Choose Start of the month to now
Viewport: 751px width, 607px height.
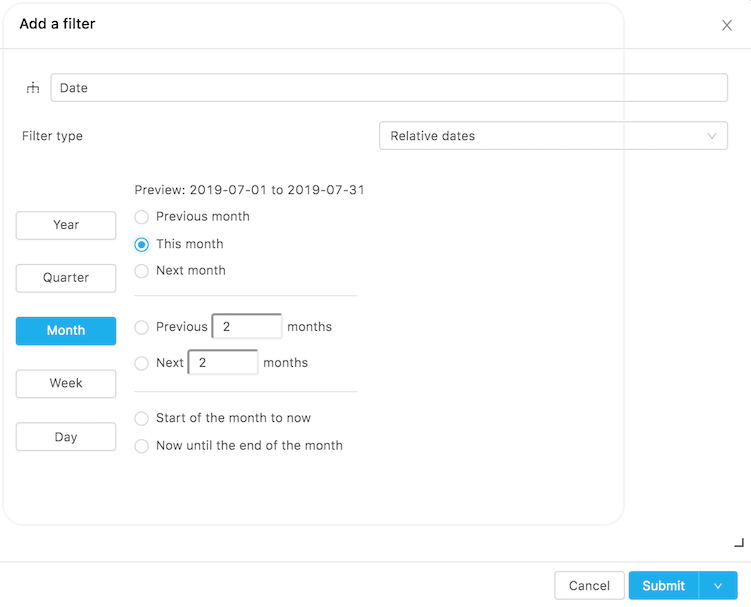point(142,419)
